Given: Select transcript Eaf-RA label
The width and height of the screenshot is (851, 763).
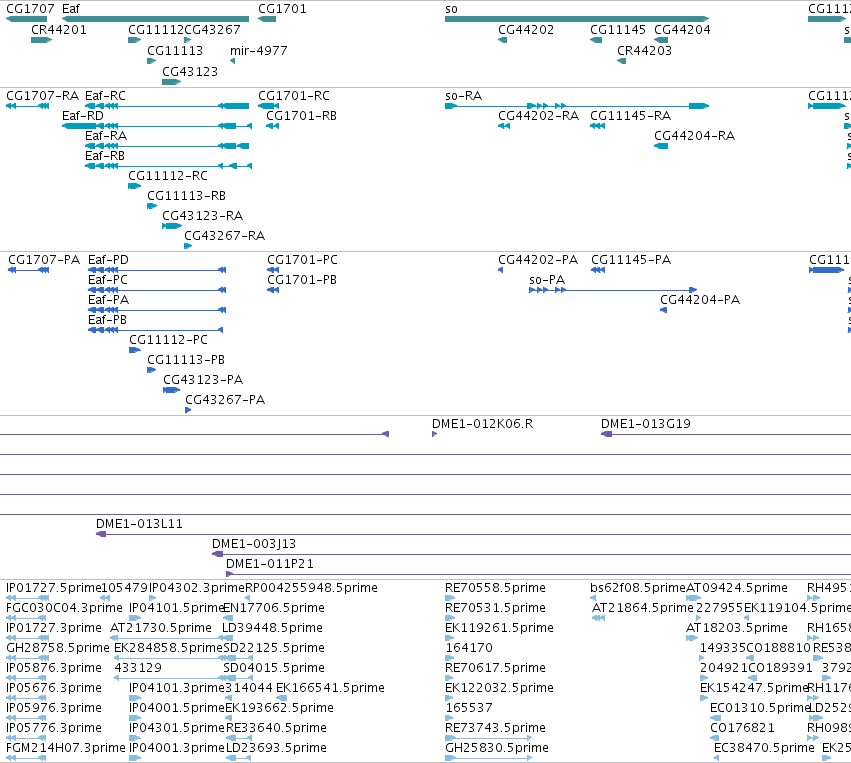Looking at the screenshot, I should 106,136.
